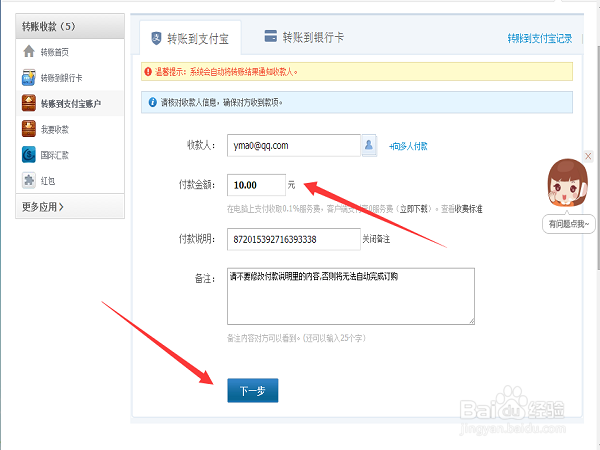Click the 温馨提示 warning text

tap(226, 72)
